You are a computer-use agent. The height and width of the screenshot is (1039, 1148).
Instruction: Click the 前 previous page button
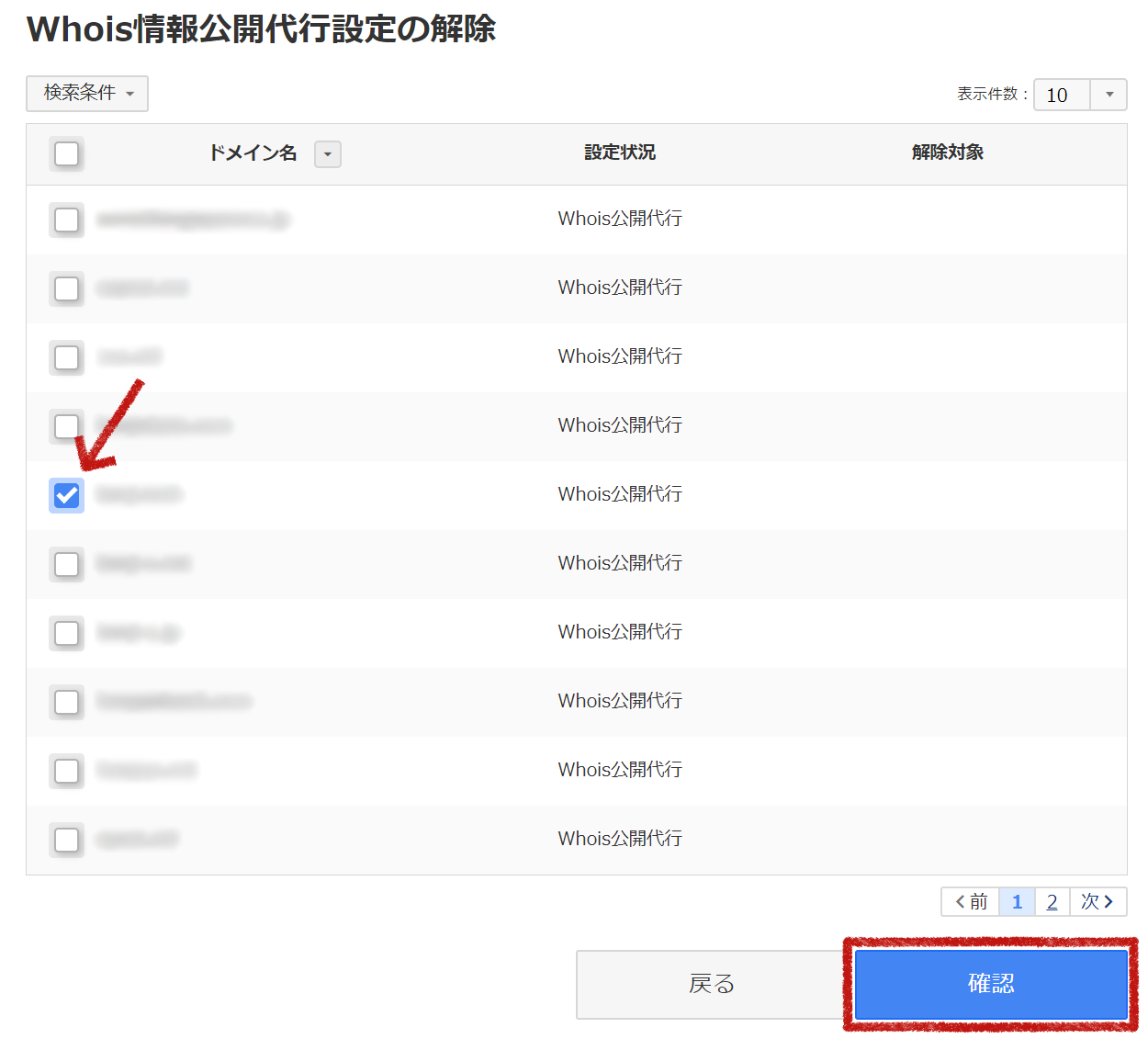tap(971, 902)
